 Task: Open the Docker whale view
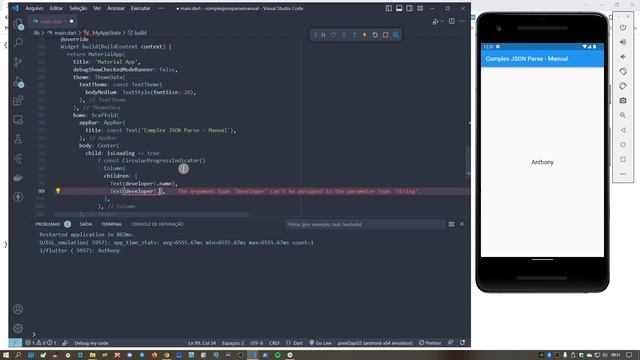coord(18,178)
